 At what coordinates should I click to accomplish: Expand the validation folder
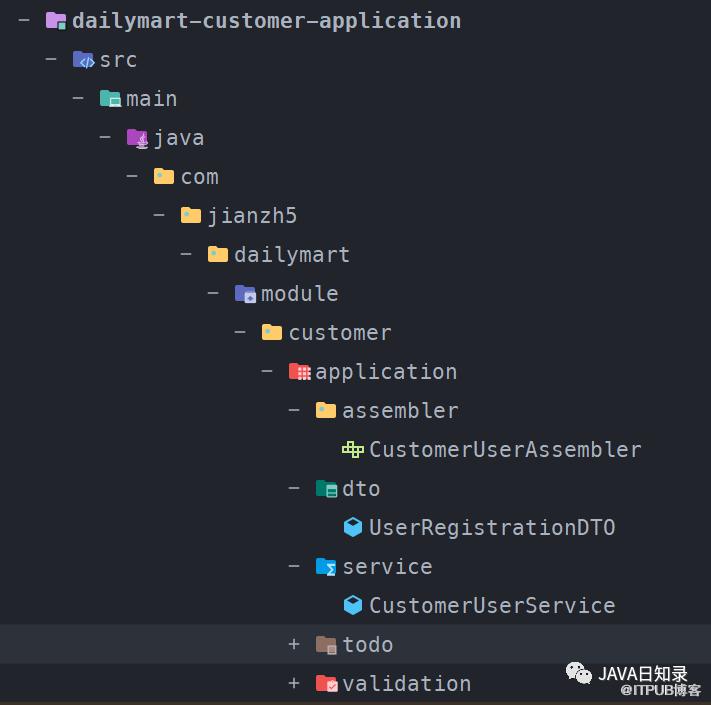[294, 683]
